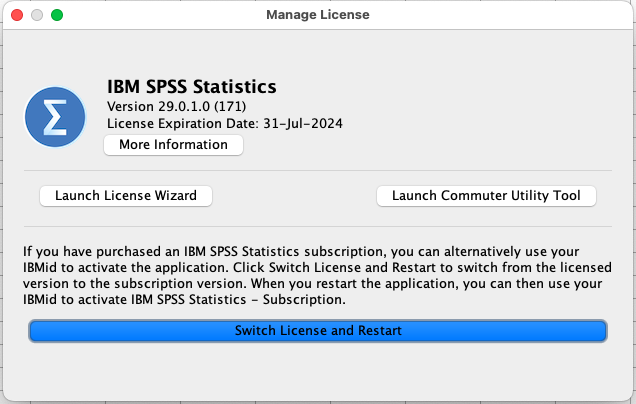The width and height of the screenshot is (636, 404).
Task: Click the License Expiration Date label
Action: tap(185, 124)
